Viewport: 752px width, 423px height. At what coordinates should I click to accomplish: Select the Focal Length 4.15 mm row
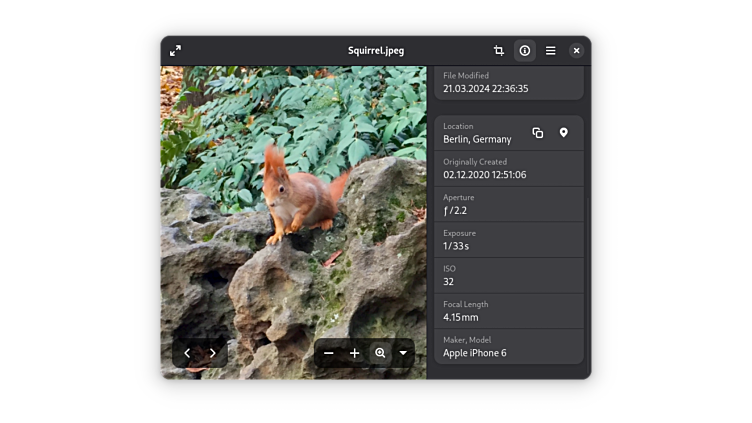pos(509,311)
